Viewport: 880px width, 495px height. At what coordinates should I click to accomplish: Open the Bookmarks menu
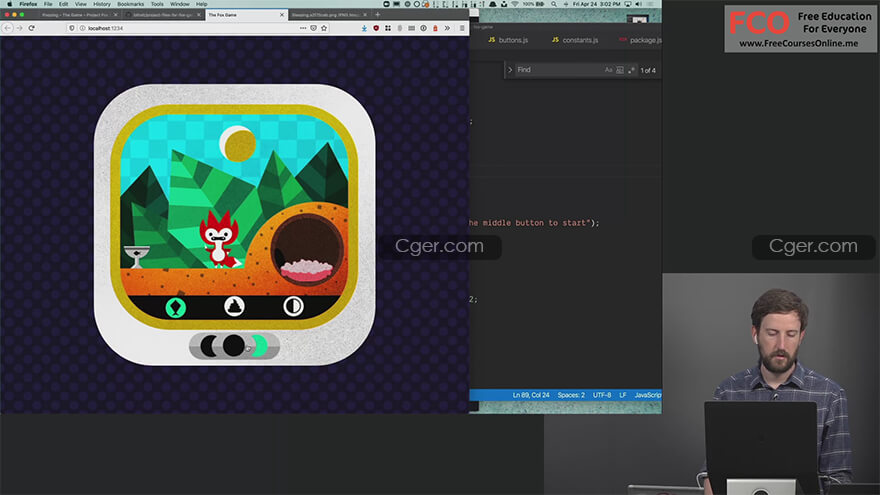[131, 4]
